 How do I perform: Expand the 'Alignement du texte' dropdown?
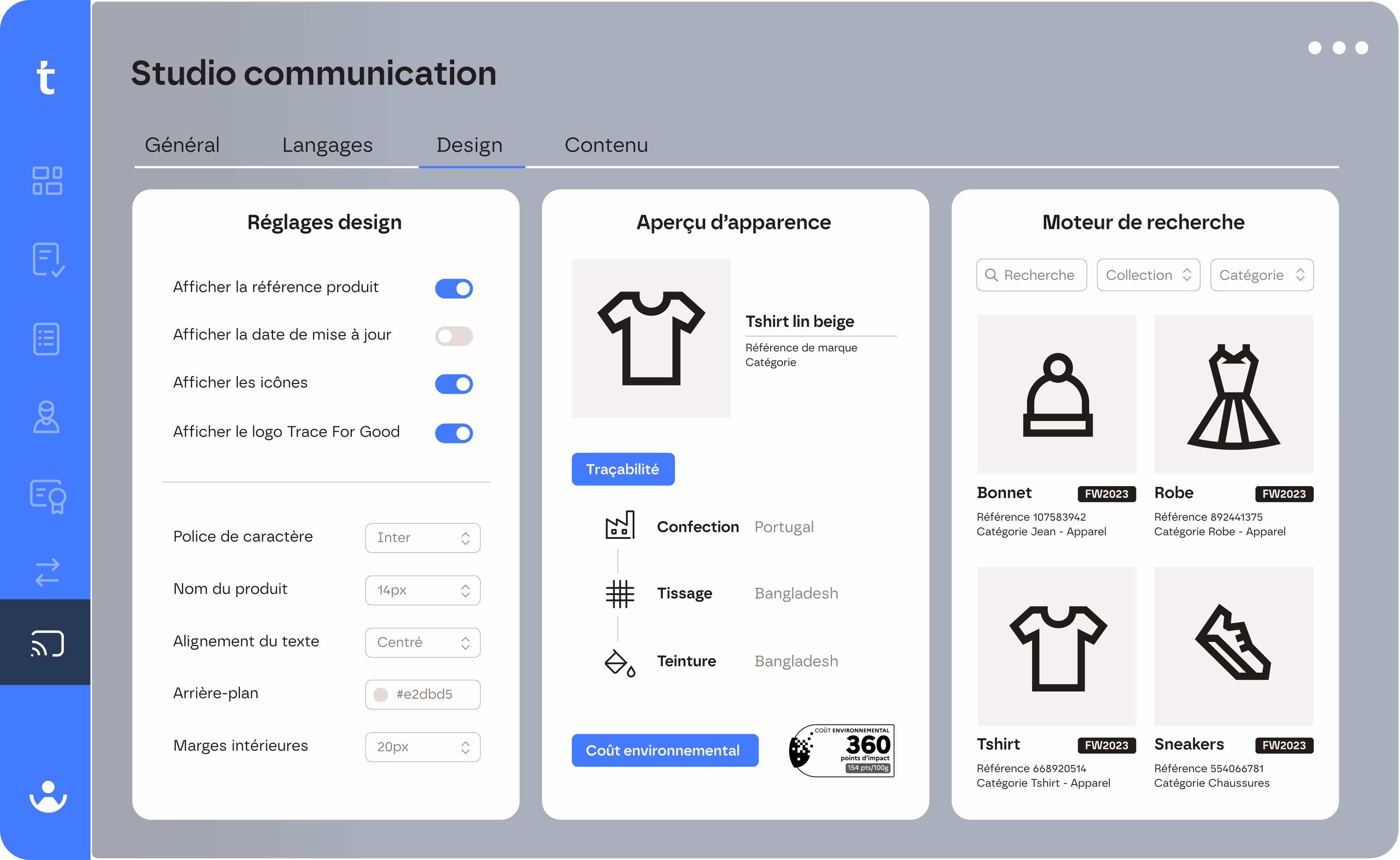tap(423, 642)
